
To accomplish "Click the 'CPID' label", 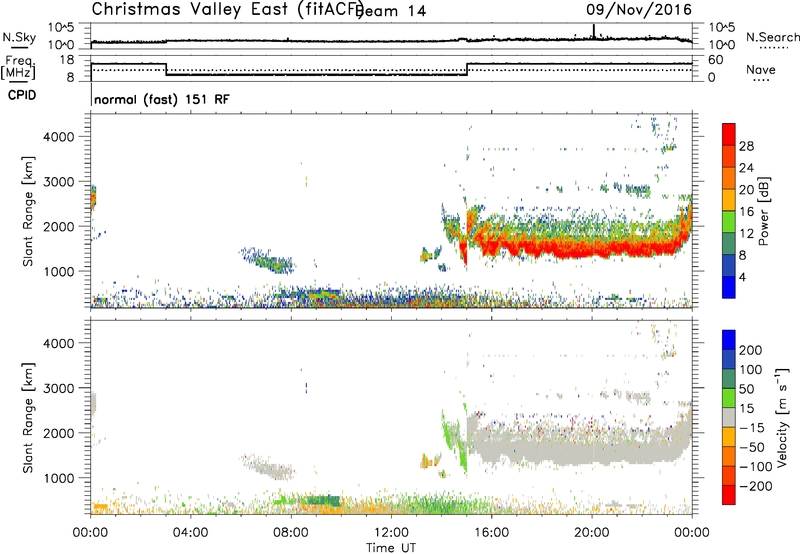I will pos(22,95).
